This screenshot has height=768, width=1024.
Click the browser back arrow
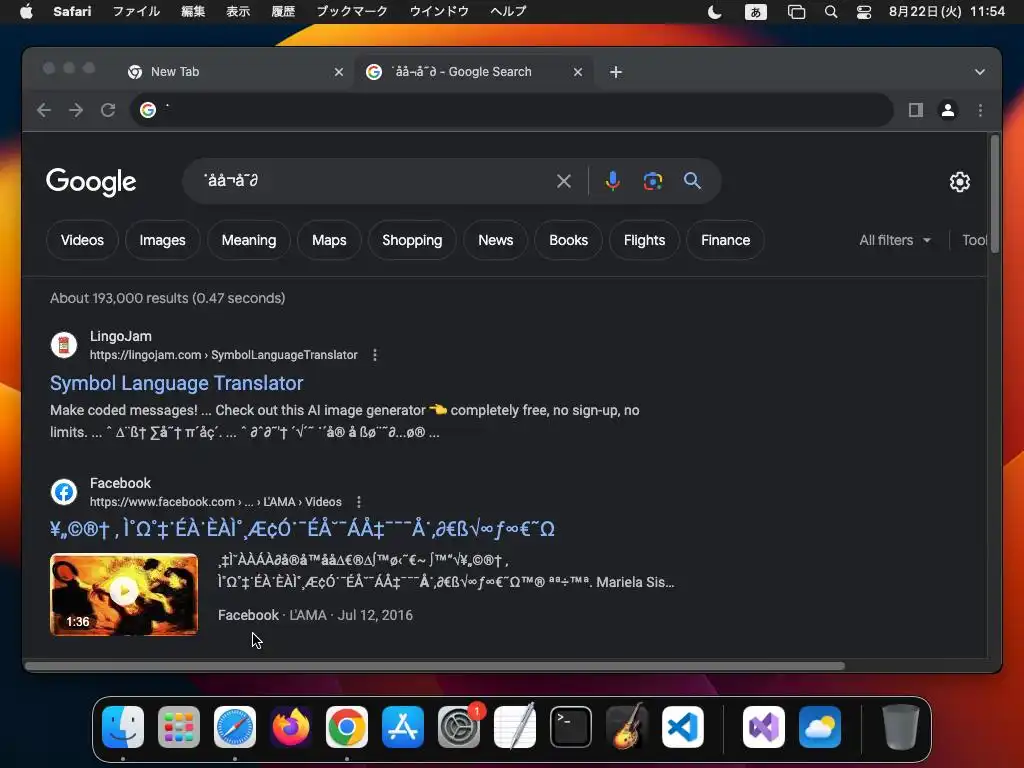click(44, 110)
